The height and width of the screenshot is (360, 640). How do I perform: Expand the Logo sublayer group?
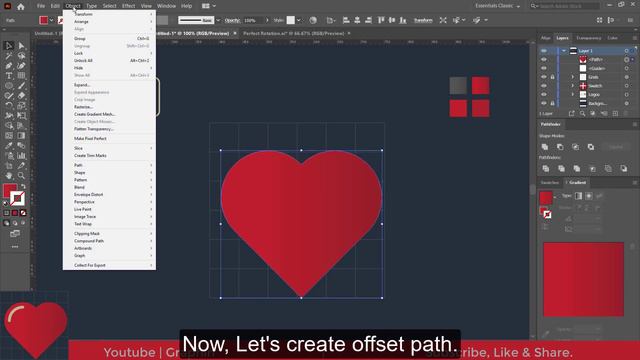pos(572,94)
